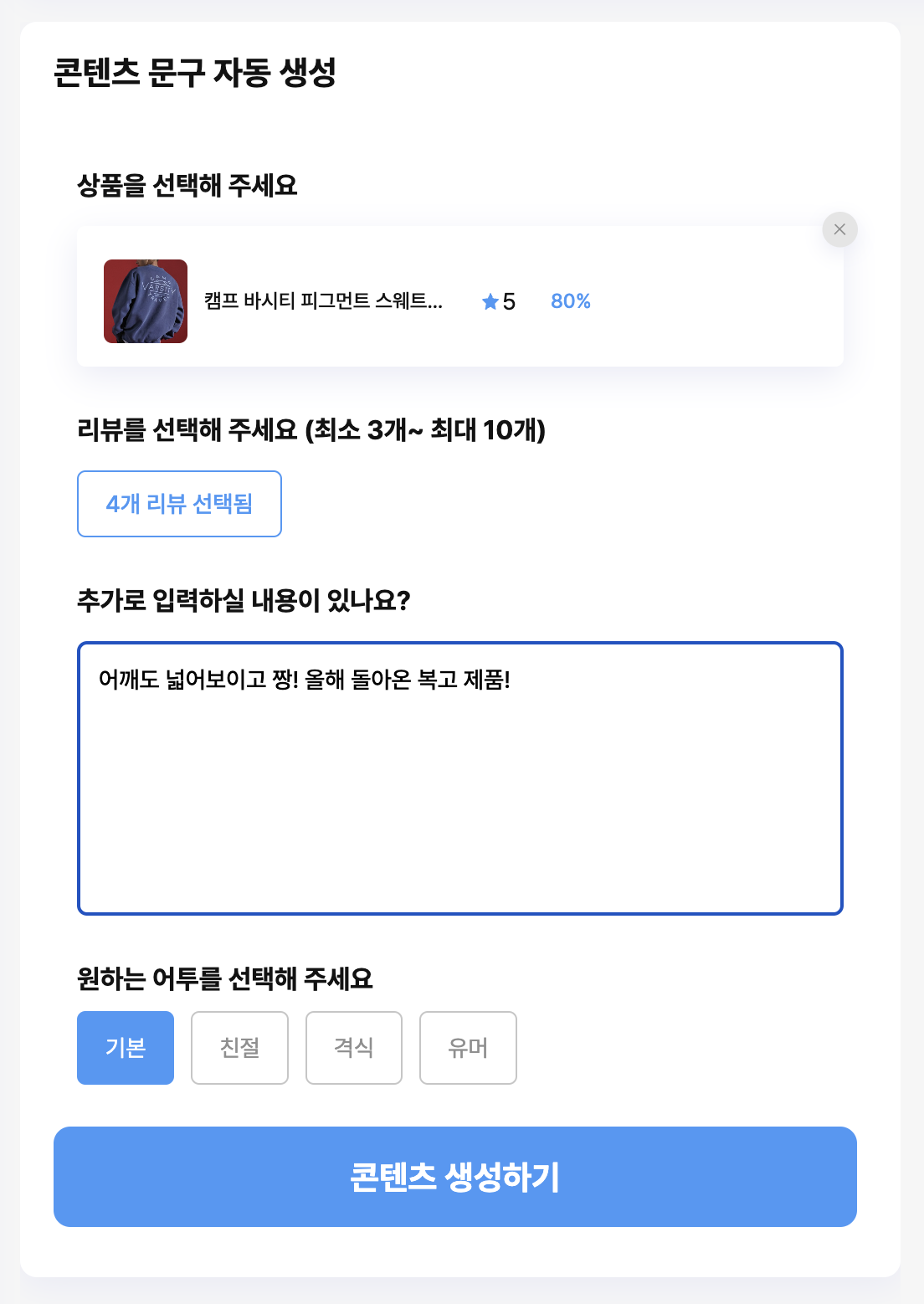The width and height of the screenshot is (924, 1304).
Task: Click the rating number 5 beside the star
Action: [509, 302]
